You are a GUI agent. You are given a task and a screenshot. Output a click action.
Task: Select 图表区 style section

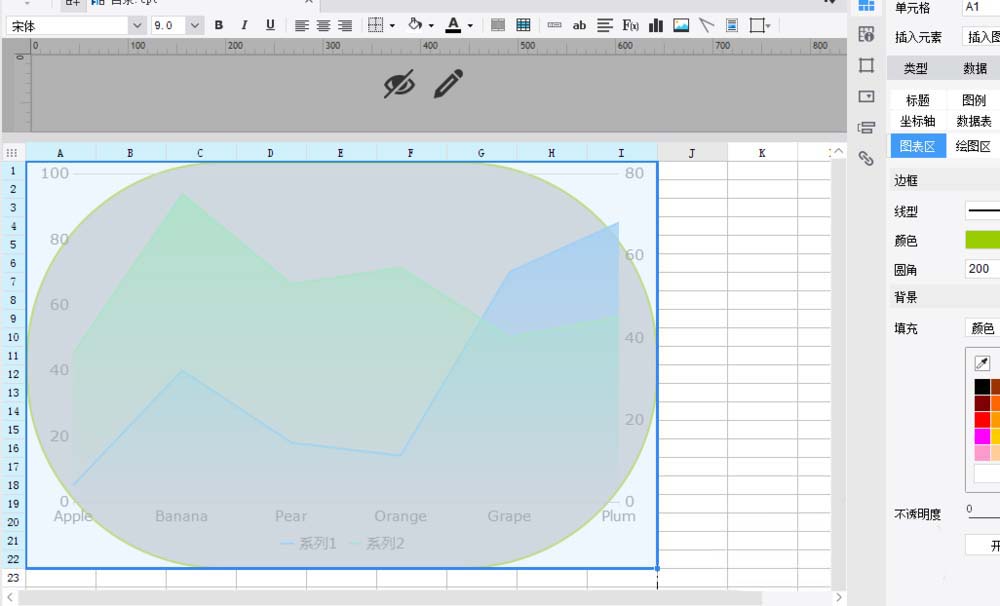[x=918, y=146]
